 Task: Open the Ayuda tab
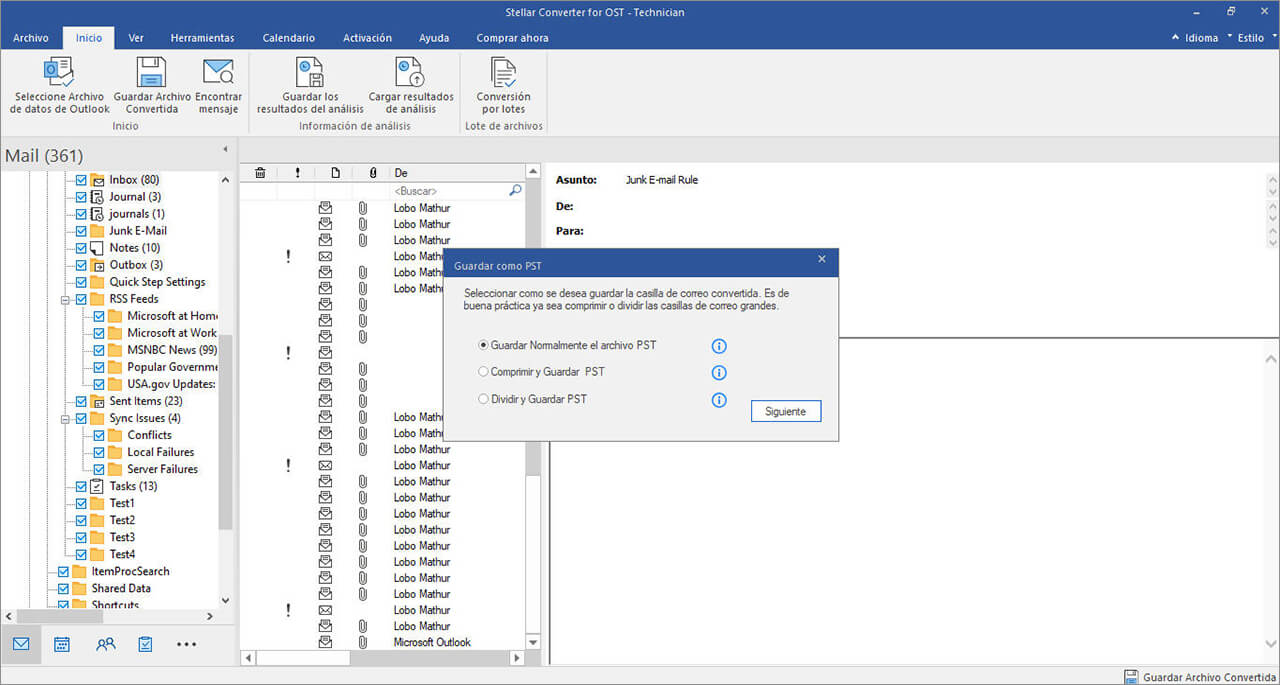coord(434,38)
